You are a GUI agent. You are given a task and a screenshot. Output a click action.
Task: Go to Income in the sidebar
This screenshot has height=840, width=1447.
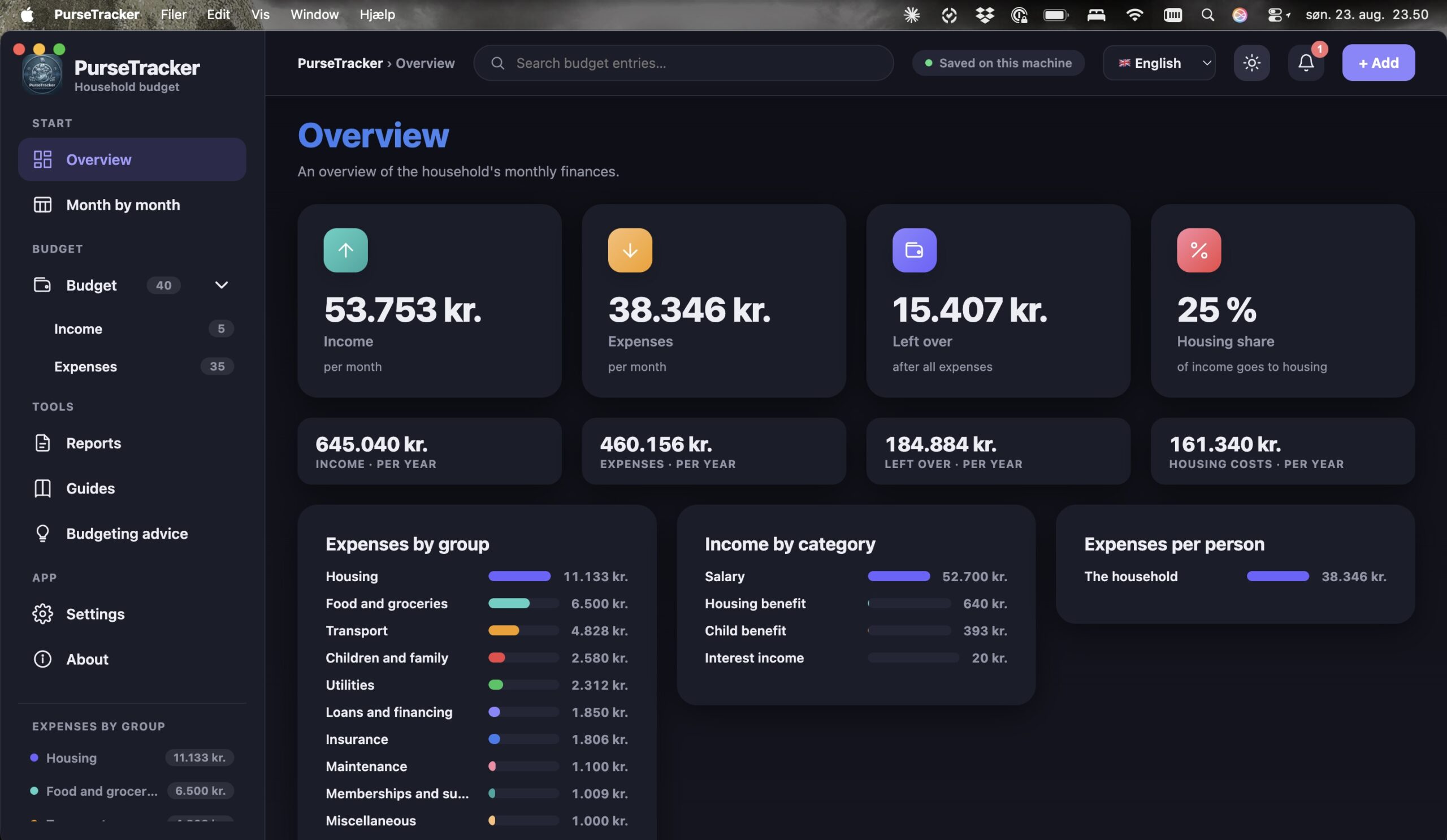[132, 328]
